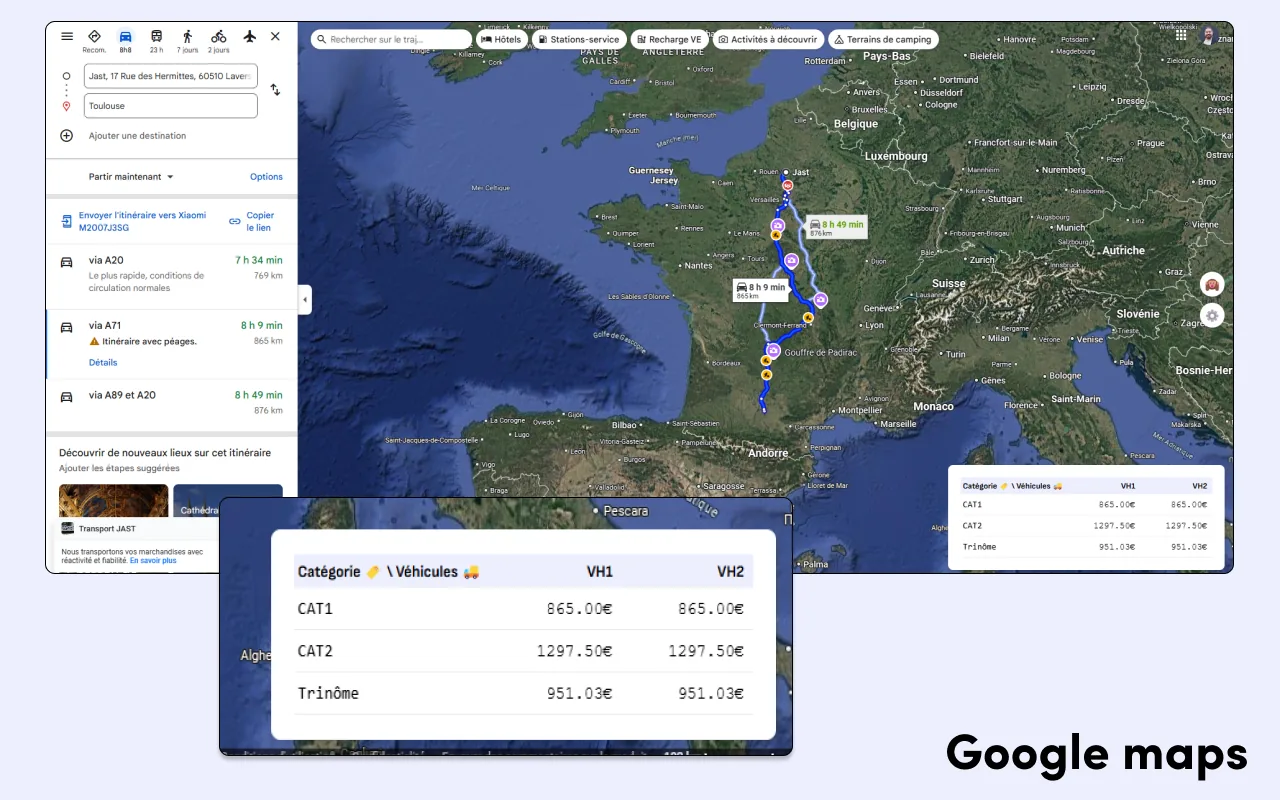Click the first A20 route car icon
Screen dimensions: 1280x800
[x=67, y=262]
